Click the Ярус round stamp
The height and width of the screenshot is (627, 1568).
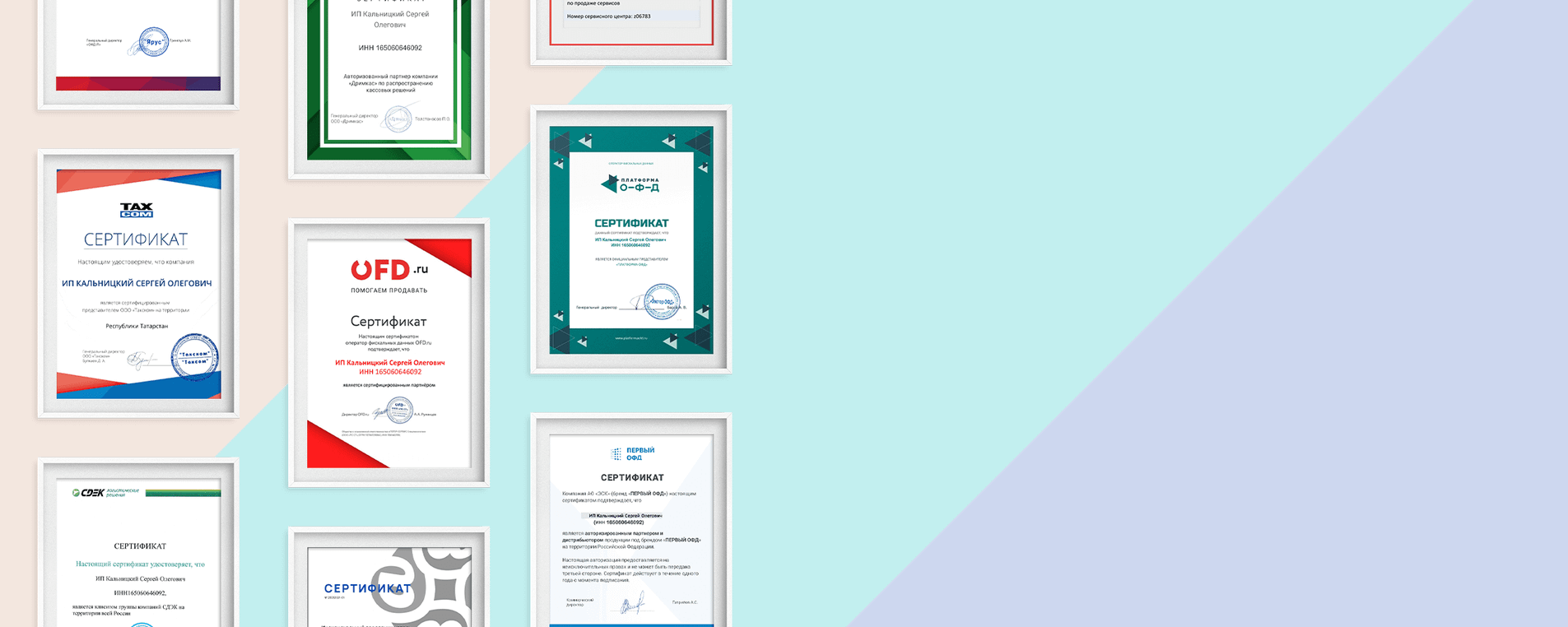[153, 41]
